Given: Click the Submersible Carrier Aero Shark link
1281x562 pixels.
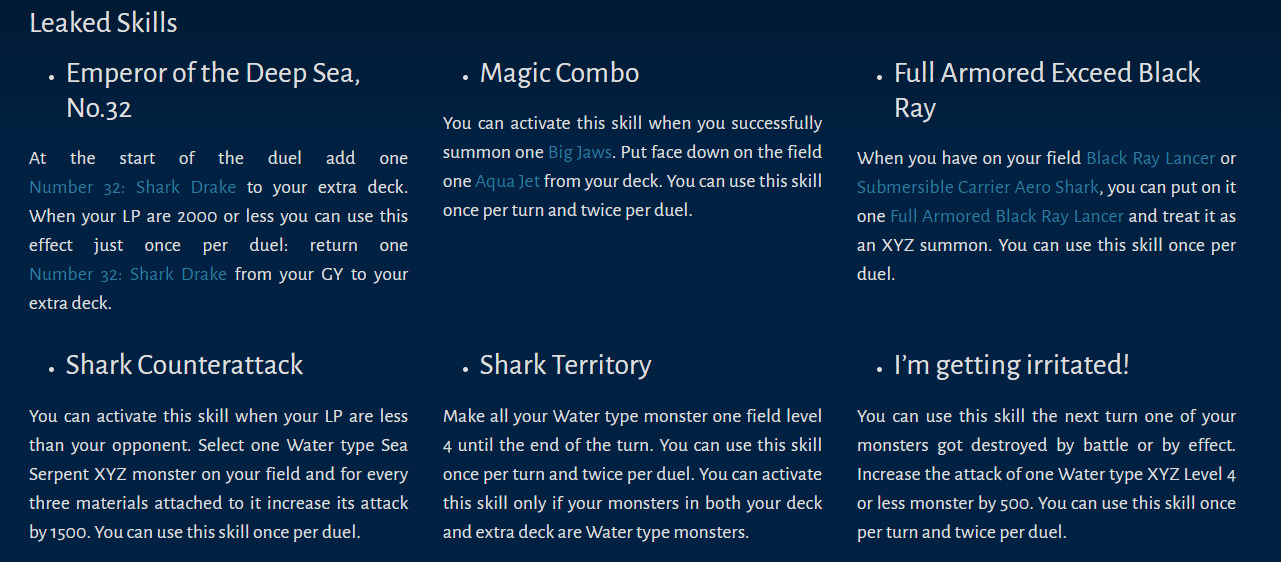Looking at the screenshot, I should coord(978,187).
